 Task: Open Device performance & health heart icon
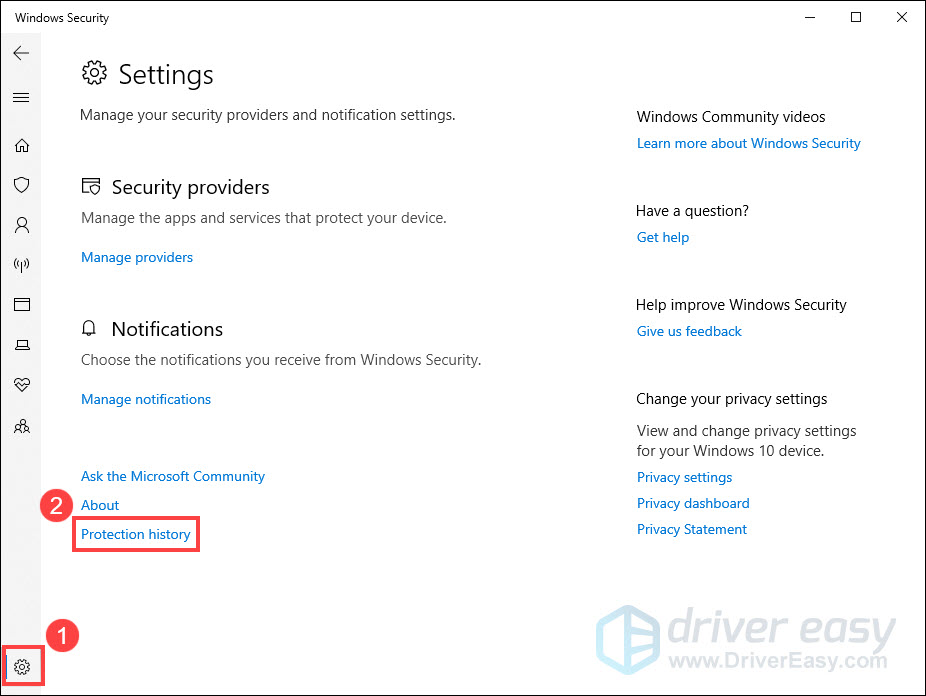21,385
